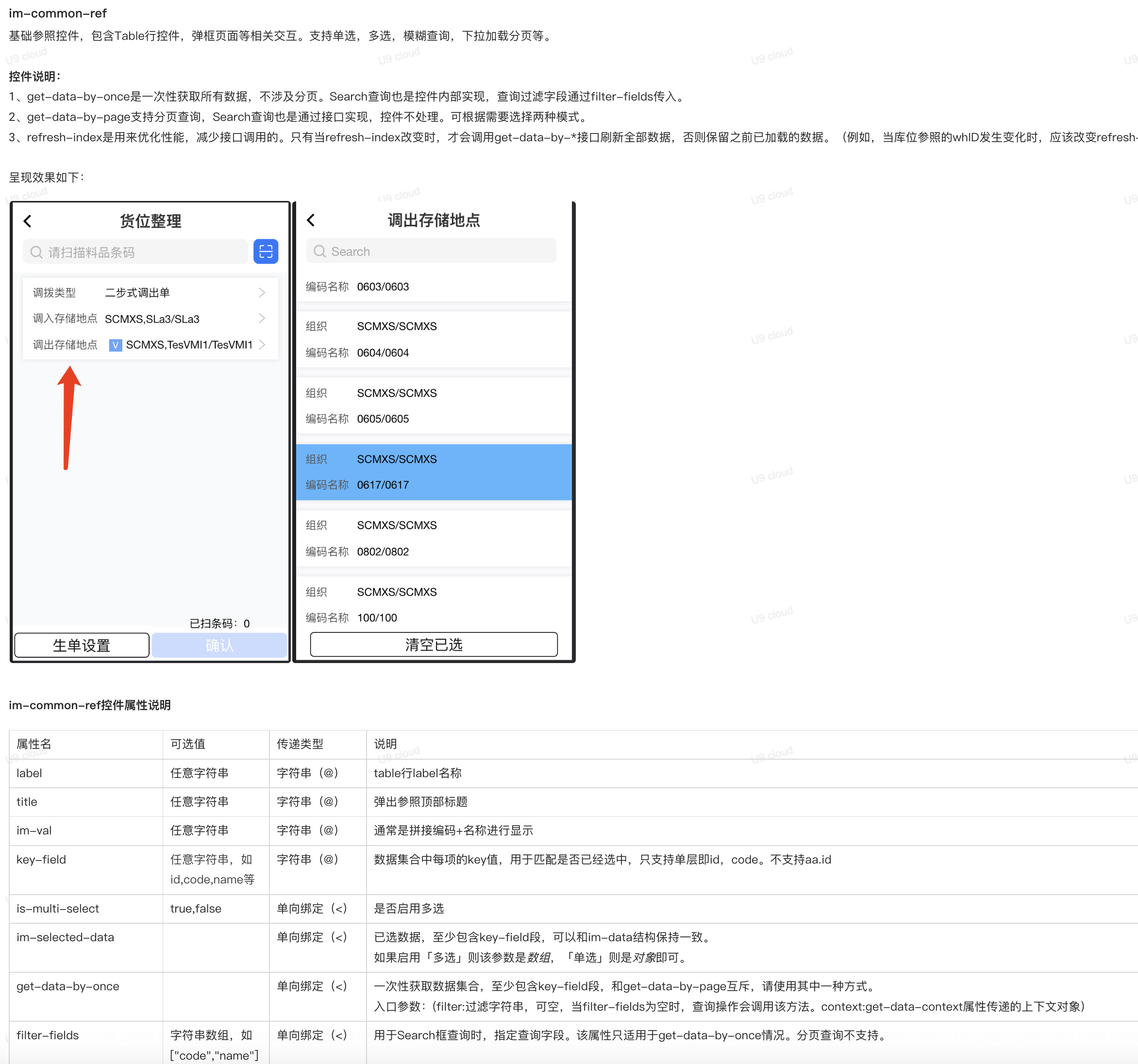Click magnifier icon in 请扫描料品条码 field
Screen dimensions: 1138x1064
tap(36, 252)
